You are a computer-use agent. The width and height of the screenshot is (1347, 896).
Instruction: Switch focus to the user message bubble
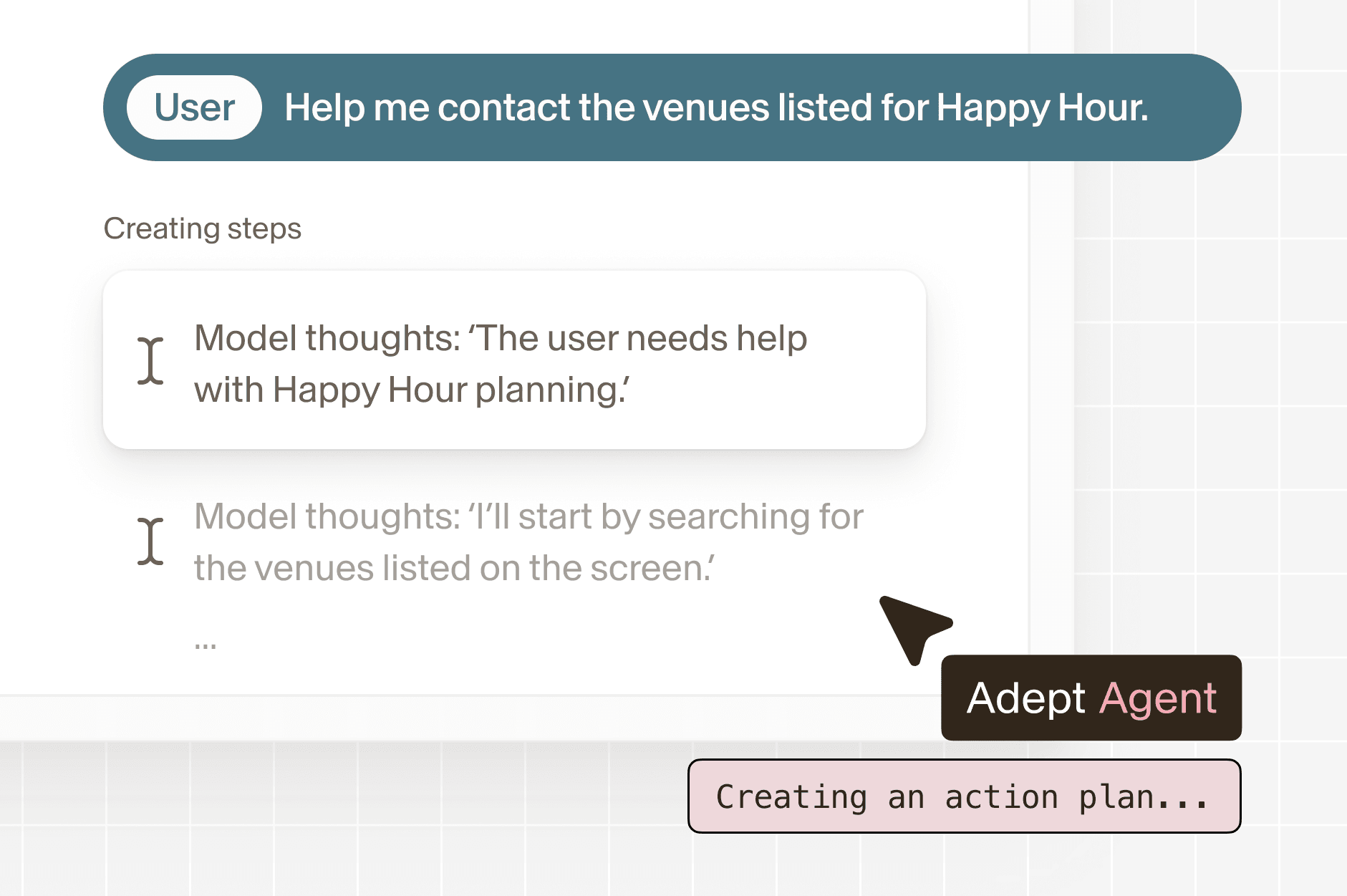(x=672, y=107)
